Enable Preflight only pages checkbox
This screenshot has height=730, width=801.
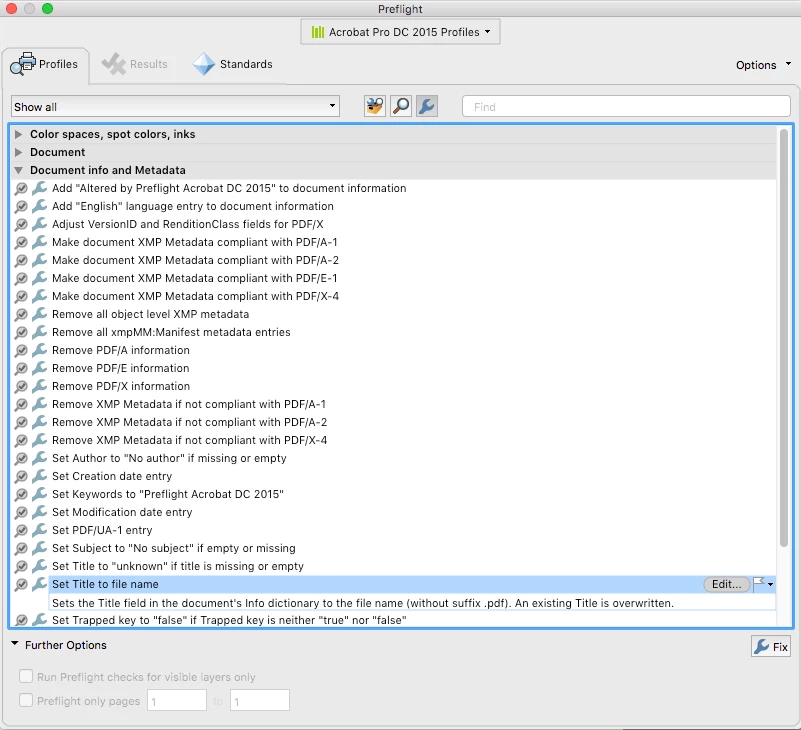point(26,700)
